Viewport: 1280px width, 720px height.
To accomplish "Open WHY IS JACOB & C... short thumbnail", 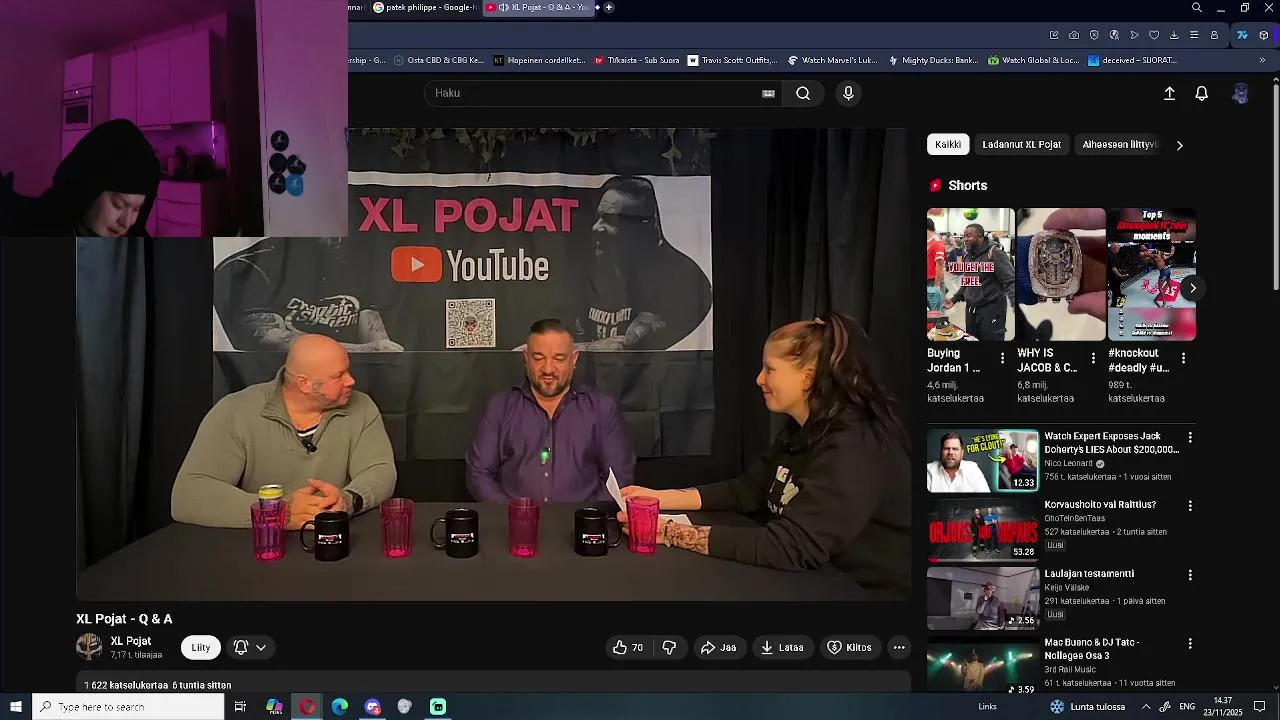I will pos(1061,274).
